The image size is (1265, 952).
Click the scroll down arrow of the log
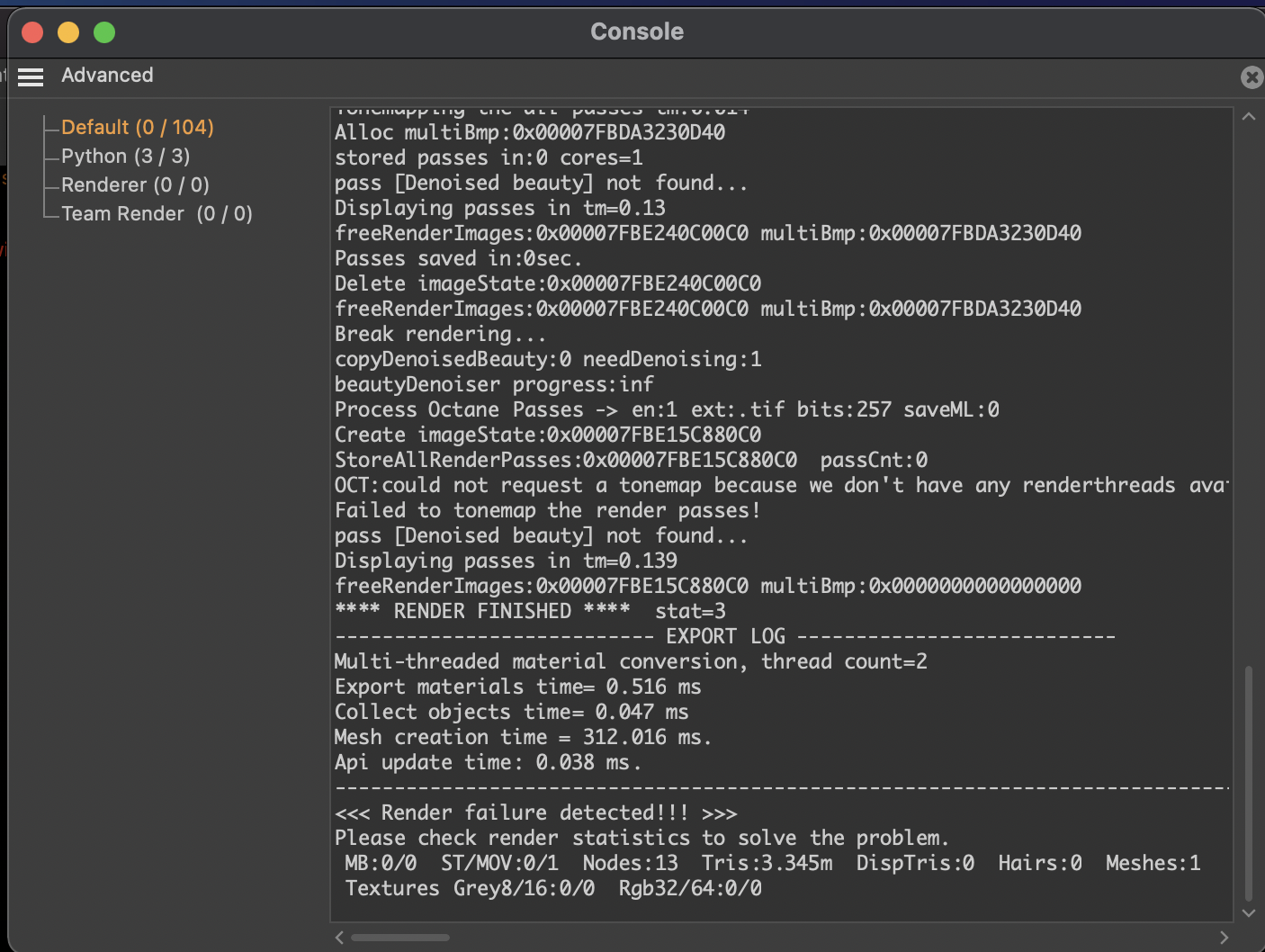tap(1249, 912)
